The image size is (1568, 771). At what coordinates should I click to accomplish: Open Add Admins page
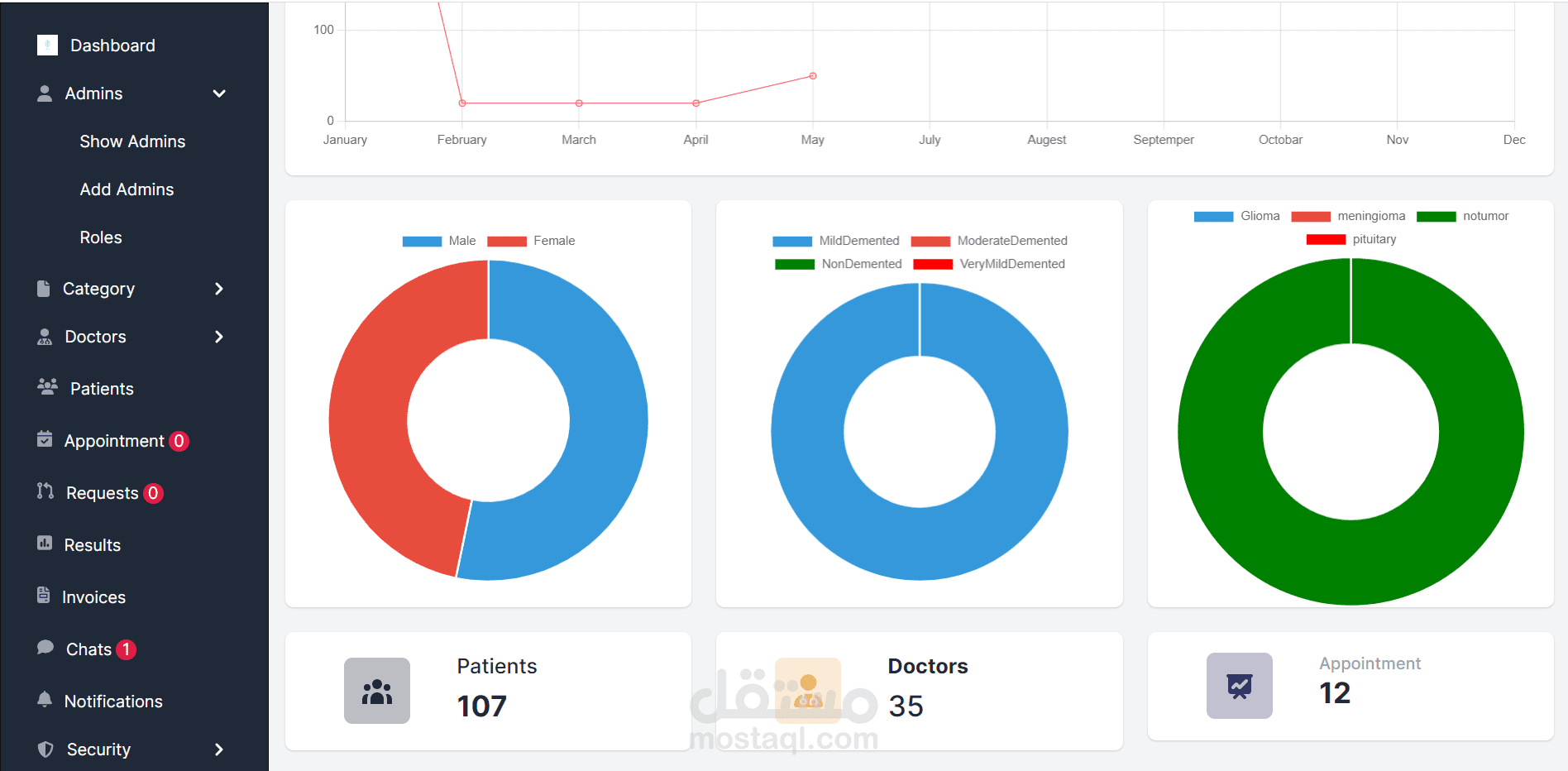click(127, 189)
